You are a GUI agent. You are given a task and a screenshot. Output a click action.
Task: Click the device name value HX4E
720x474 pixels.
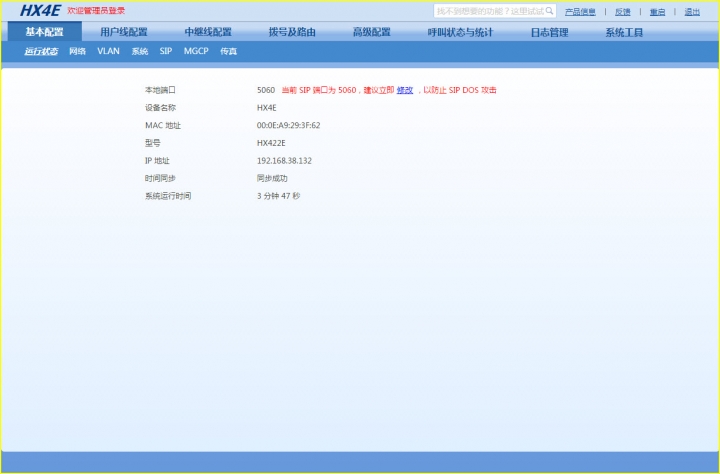click(267, 108)
